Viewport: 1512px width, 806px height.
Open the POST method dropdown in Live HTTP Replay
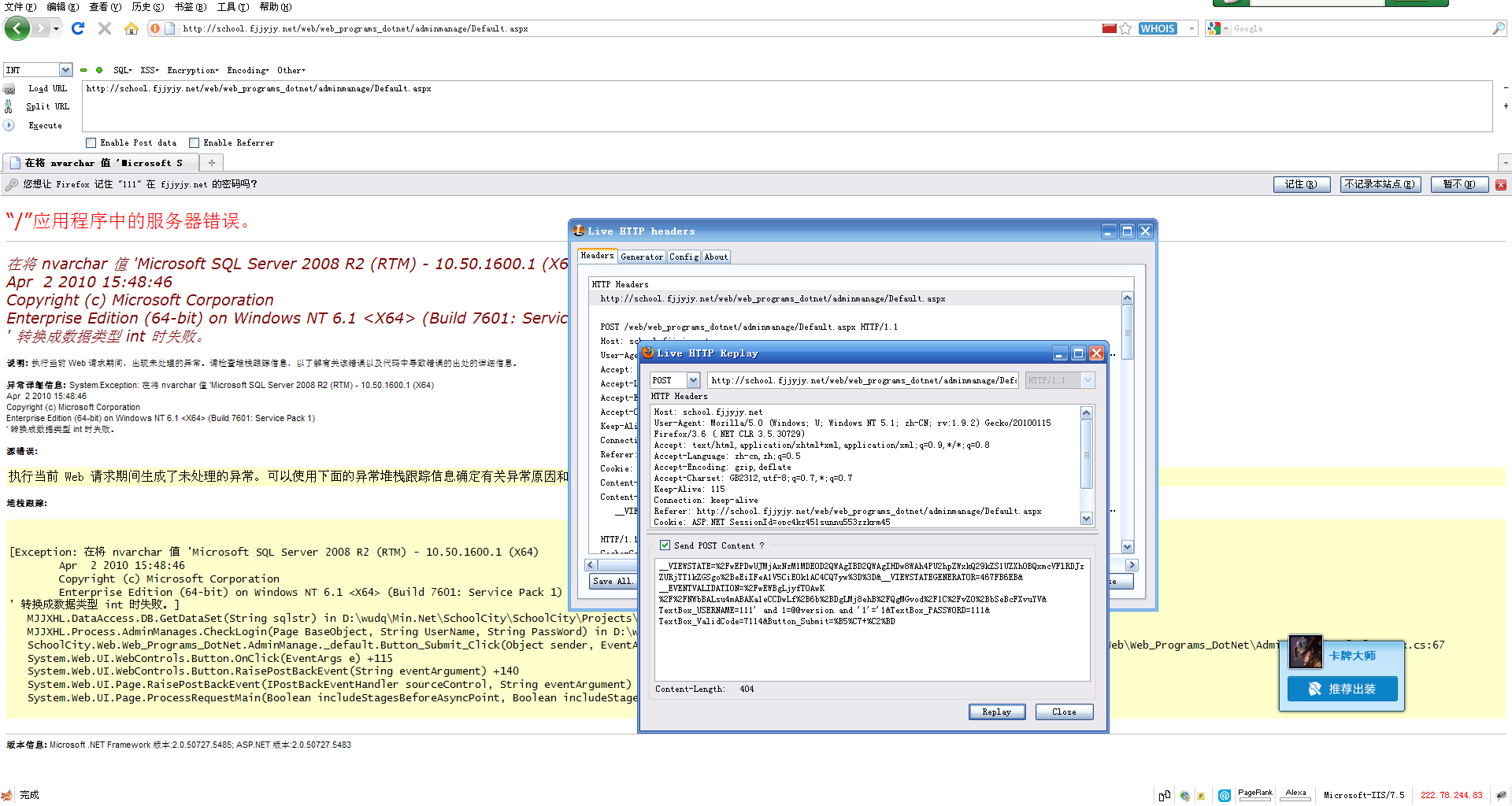[x=693, y=380]
